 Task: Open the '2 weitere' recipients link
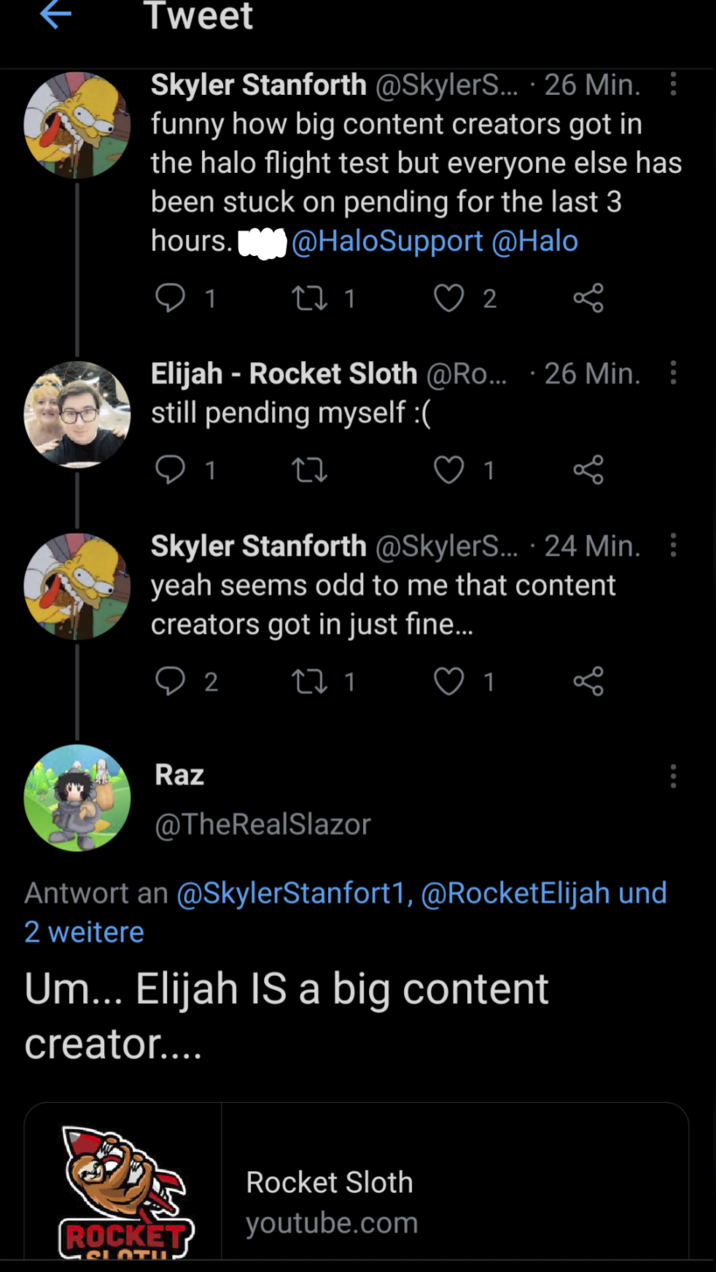(x=84, y=932)
